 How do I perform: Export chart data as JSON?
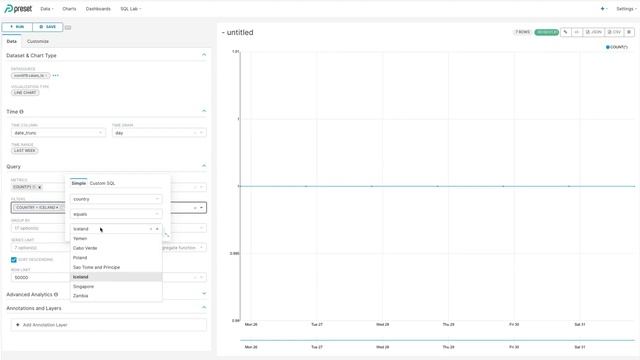(593, 32)
